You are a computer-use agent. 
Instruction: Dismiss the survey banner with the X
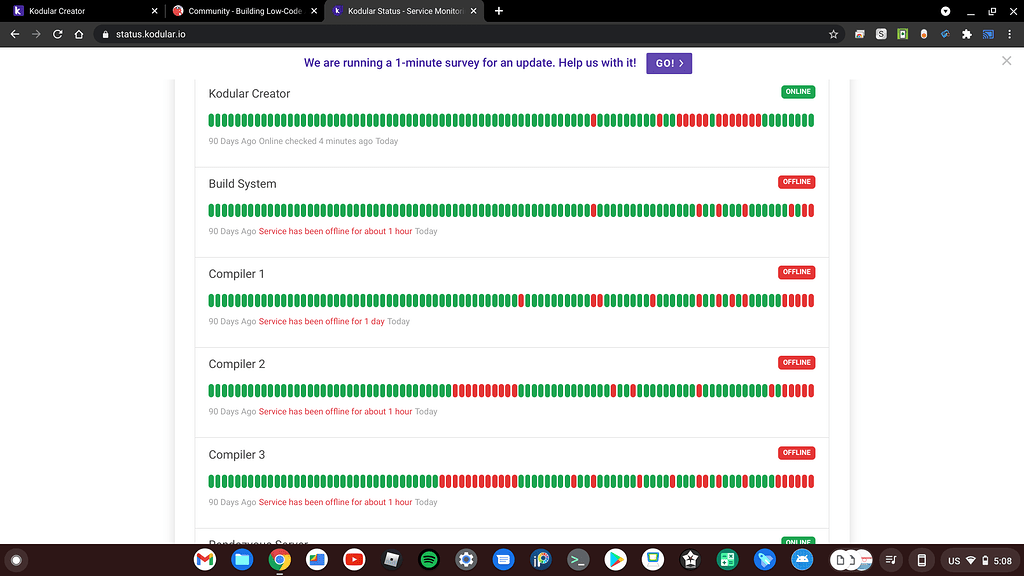(x=1006, y=60)
